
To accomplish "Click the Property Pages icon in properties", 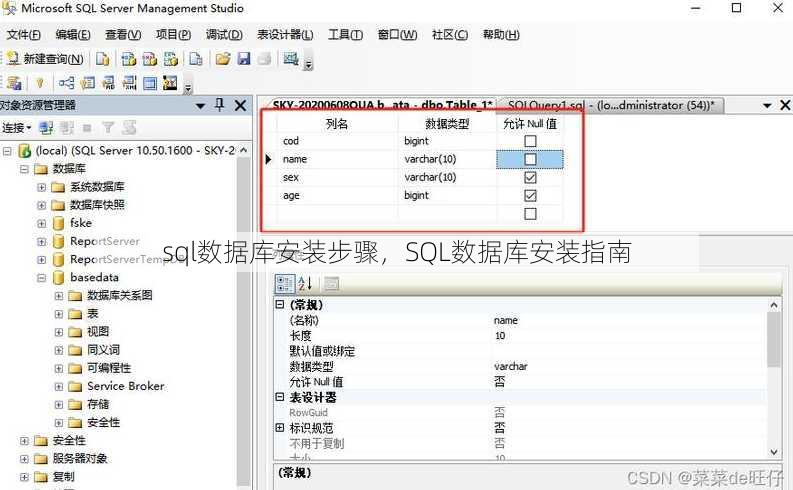I will coord(331,284).
